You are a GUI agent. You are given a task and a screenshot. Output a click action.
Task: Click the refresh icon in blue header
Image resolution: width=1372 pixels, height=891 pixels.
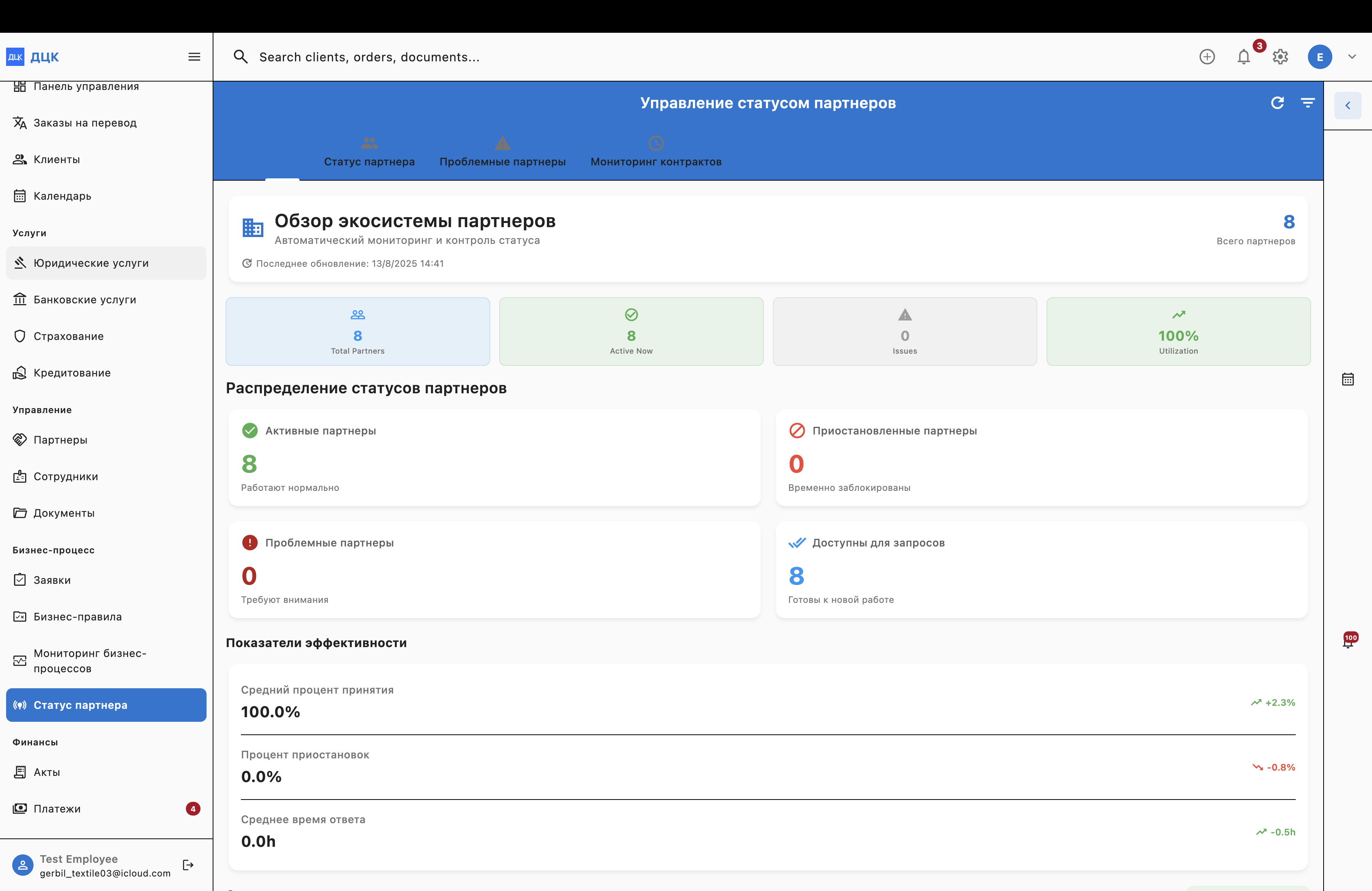(1277, 103)
